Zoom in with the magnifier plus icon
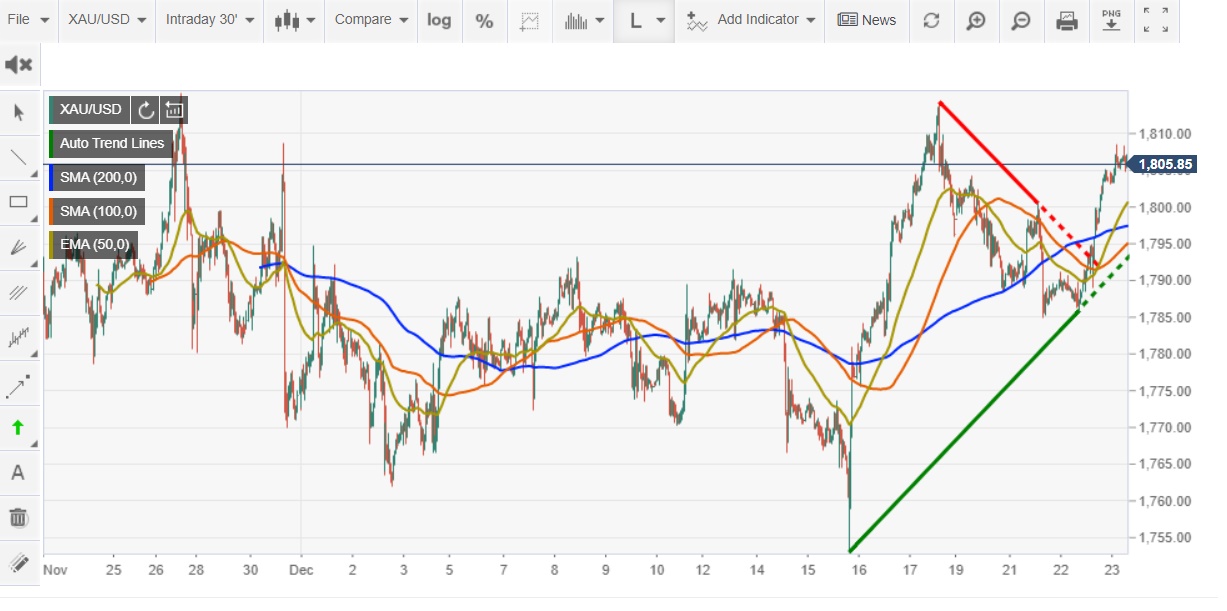The image size is (1227, 611). [976, 20]
